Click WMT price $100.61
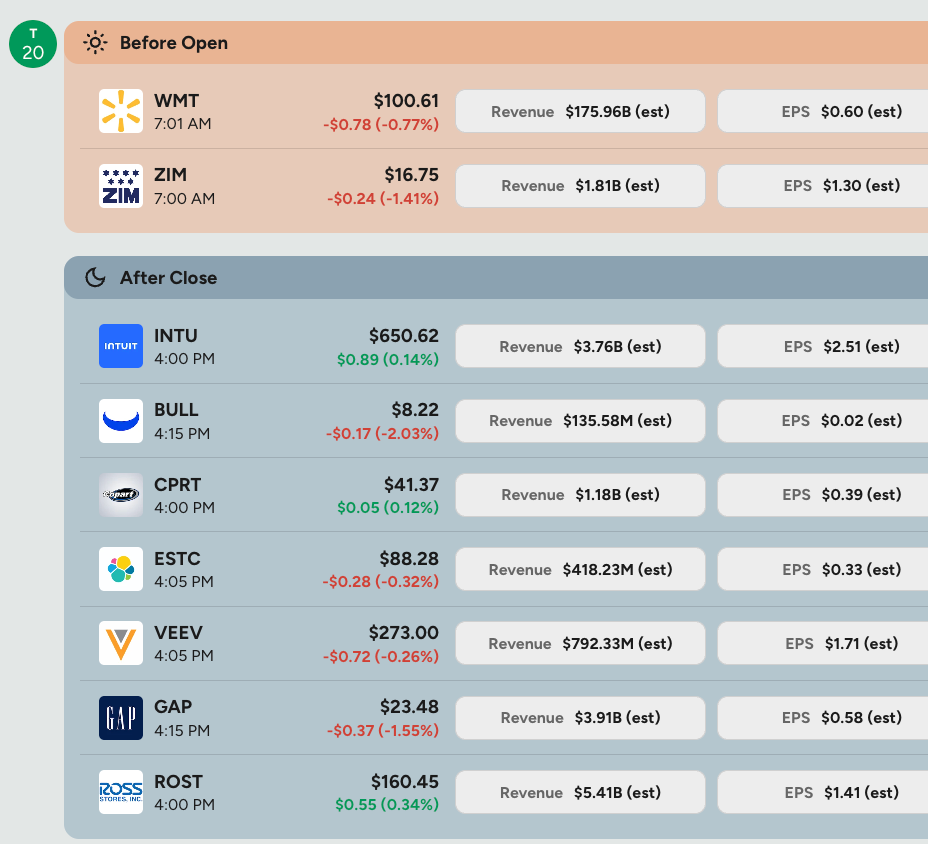Image resolution: width=928 pixels, height=844 pixels. click(406, 101)
